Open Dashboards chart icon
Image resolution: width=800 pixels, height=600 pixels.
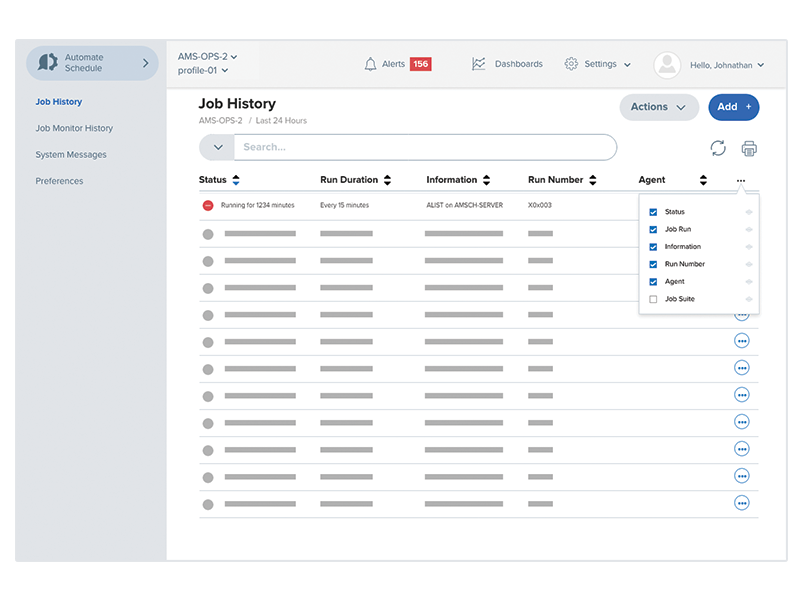pos(479,64)
